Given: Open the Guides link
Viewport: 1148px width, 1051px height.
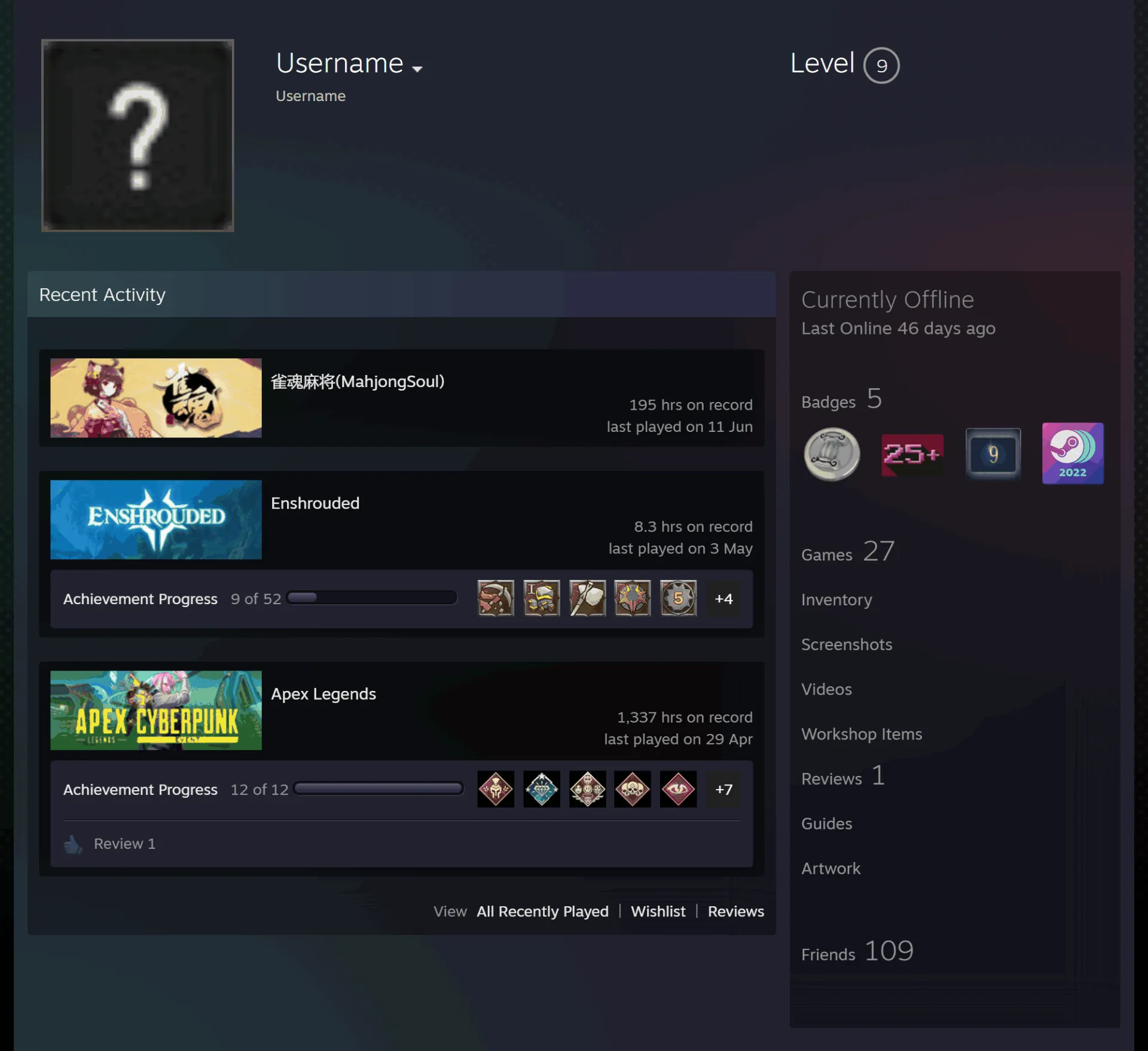Looking at the screenshot, I should 826,824.
